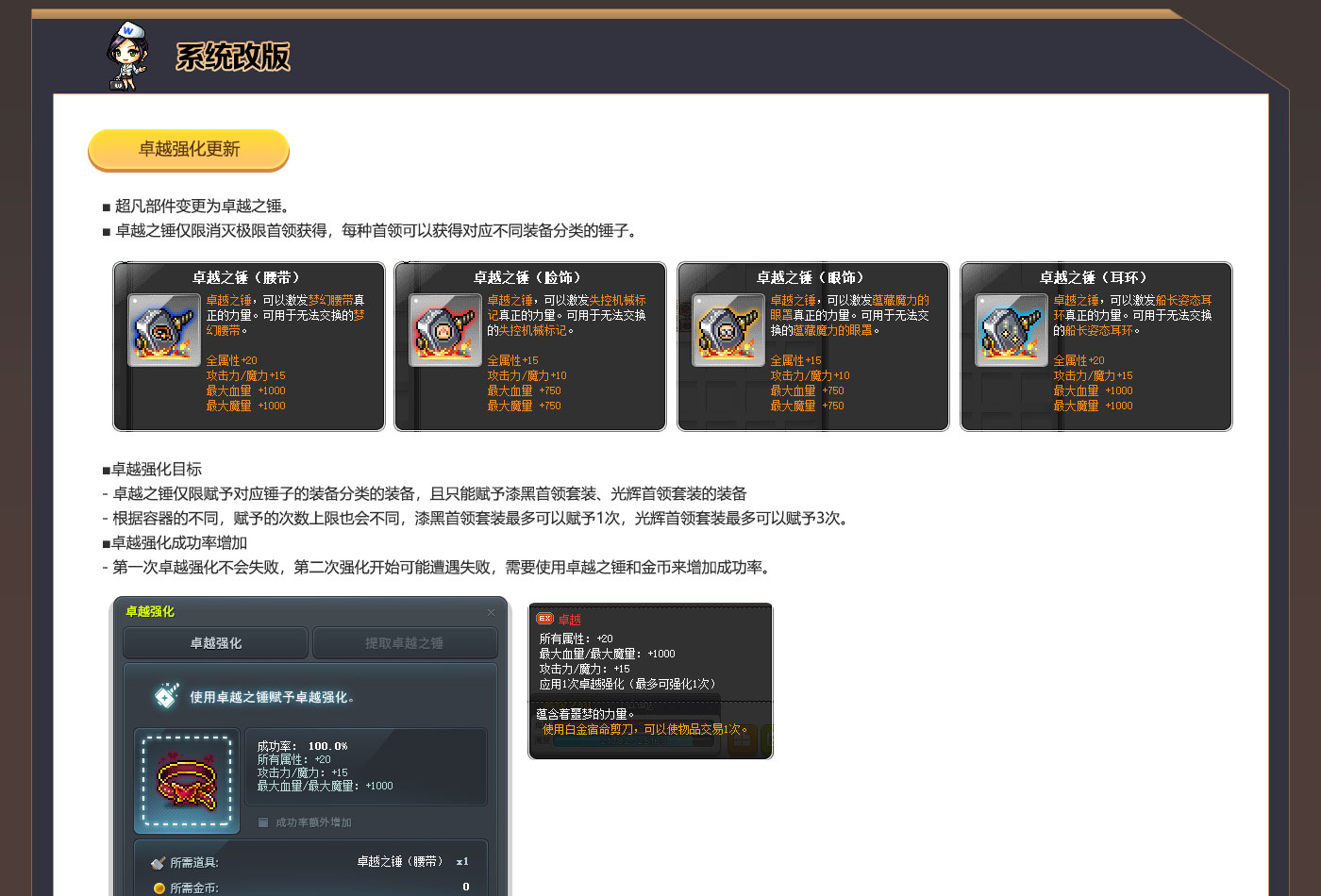Click 最大魔量 +1000 in earring card
Screen dimensions: 1321x896
click(x=1094, y=406)
